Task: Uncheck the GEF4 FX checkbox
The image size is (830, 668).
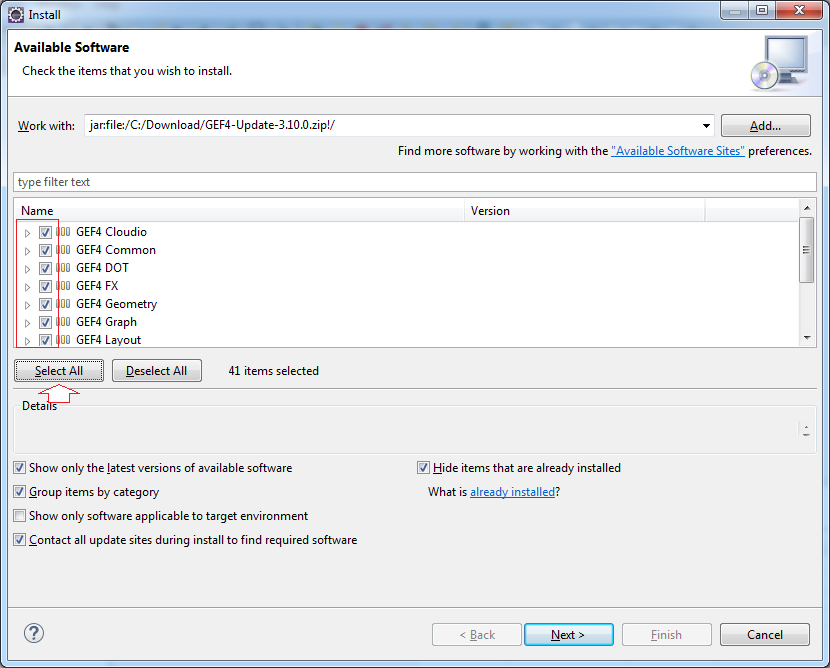Action: [45, 286]
